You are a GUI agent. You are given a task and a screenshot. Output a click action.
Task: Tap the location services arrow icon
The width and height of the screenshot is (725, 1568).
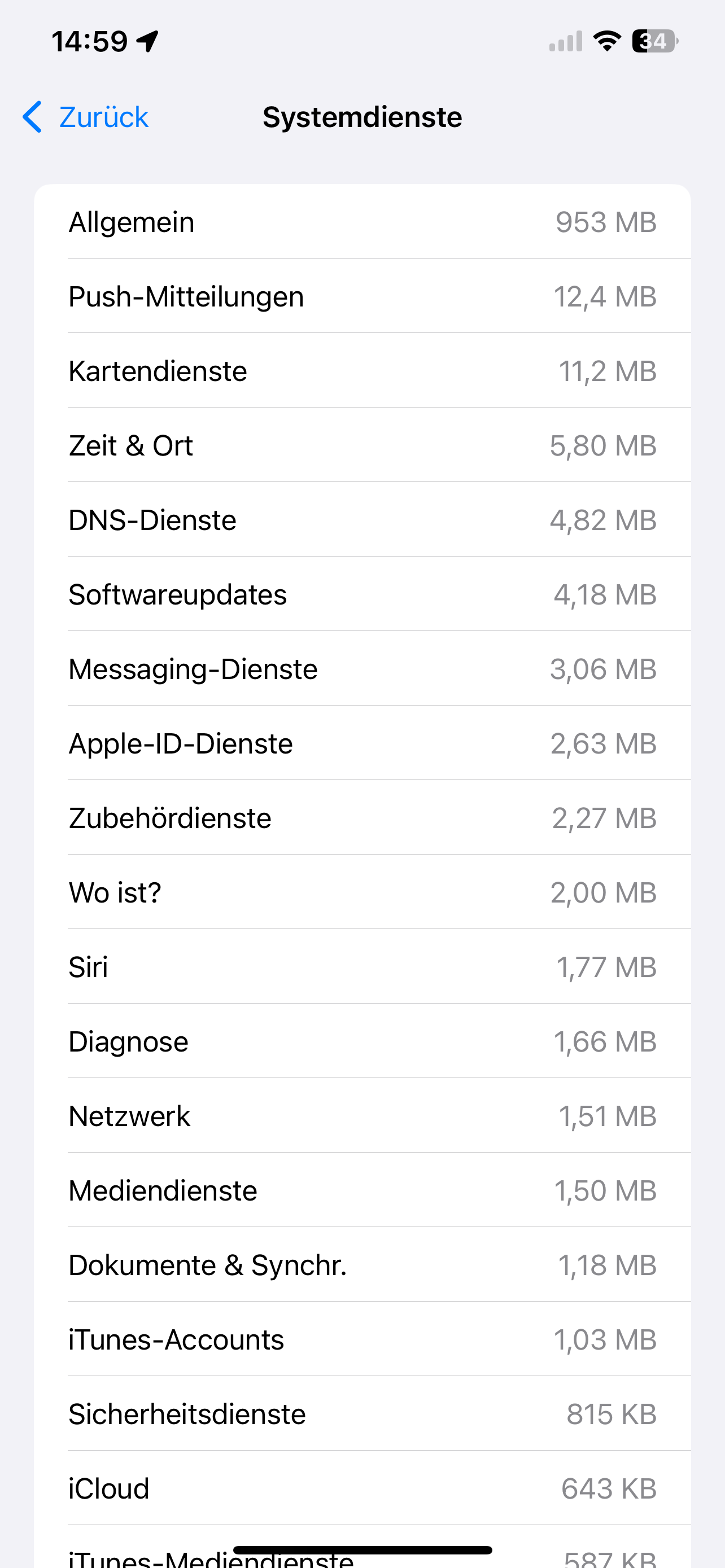147,41
